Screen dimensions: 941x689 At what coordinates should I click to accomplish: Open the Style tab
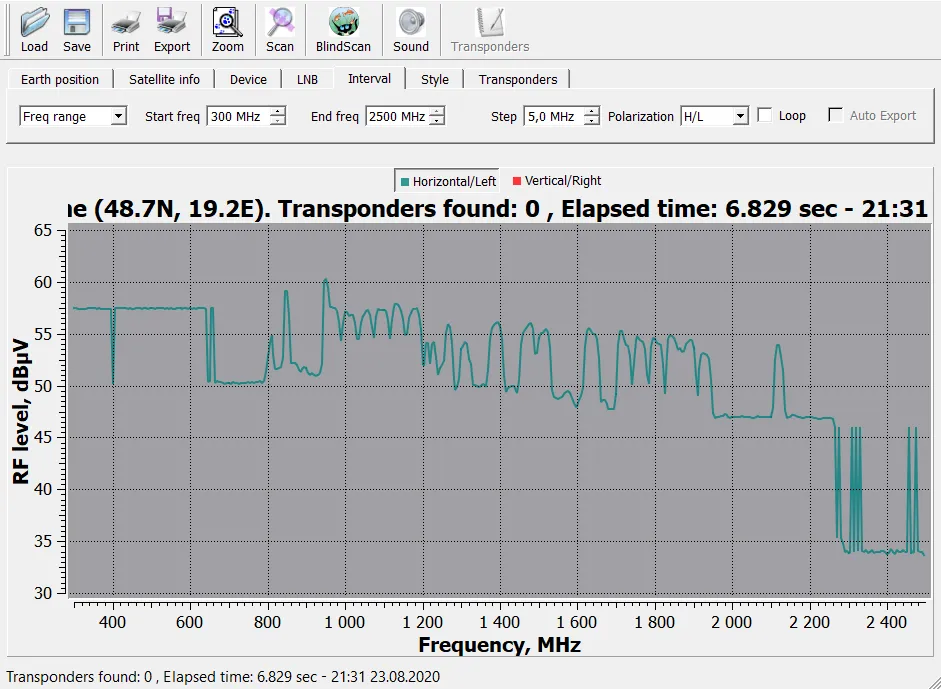(x=434, y=80)
